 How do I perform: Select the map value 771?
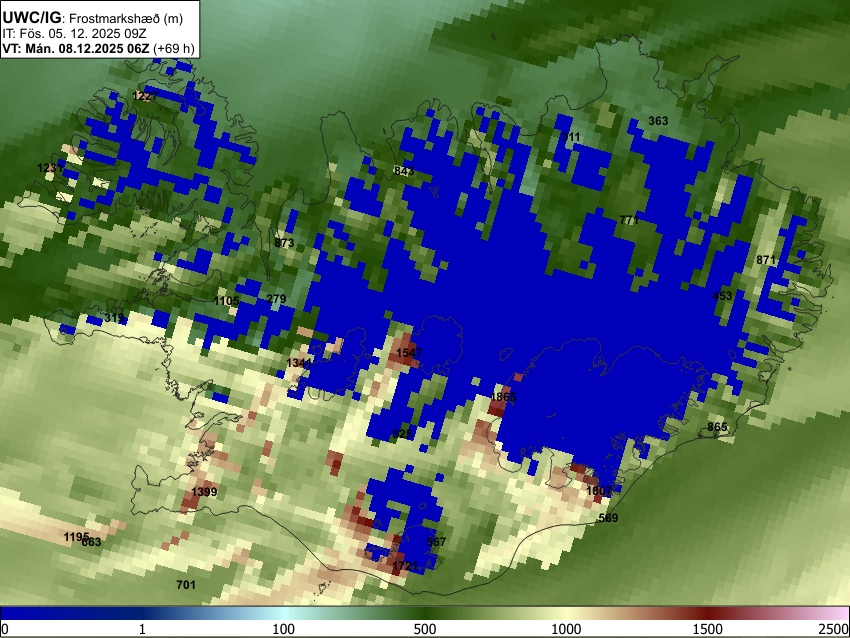click(x=629, y=220)
